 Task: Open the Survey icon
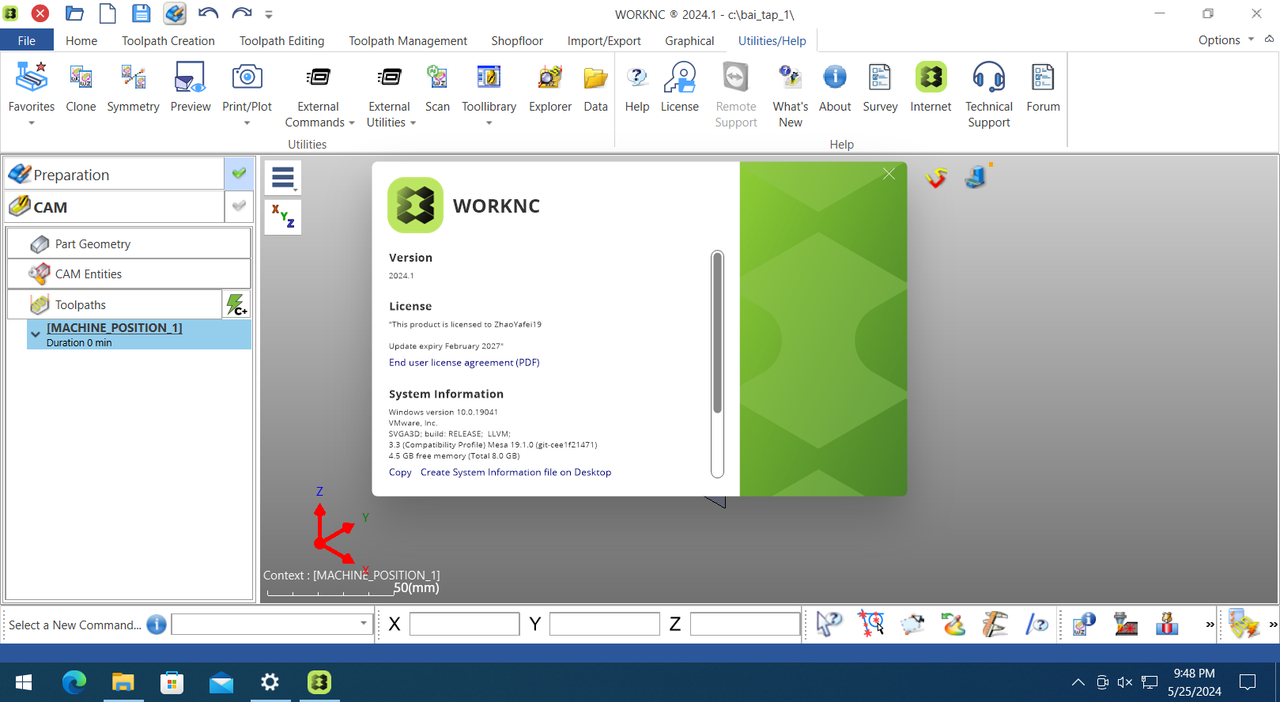(880, 88)
